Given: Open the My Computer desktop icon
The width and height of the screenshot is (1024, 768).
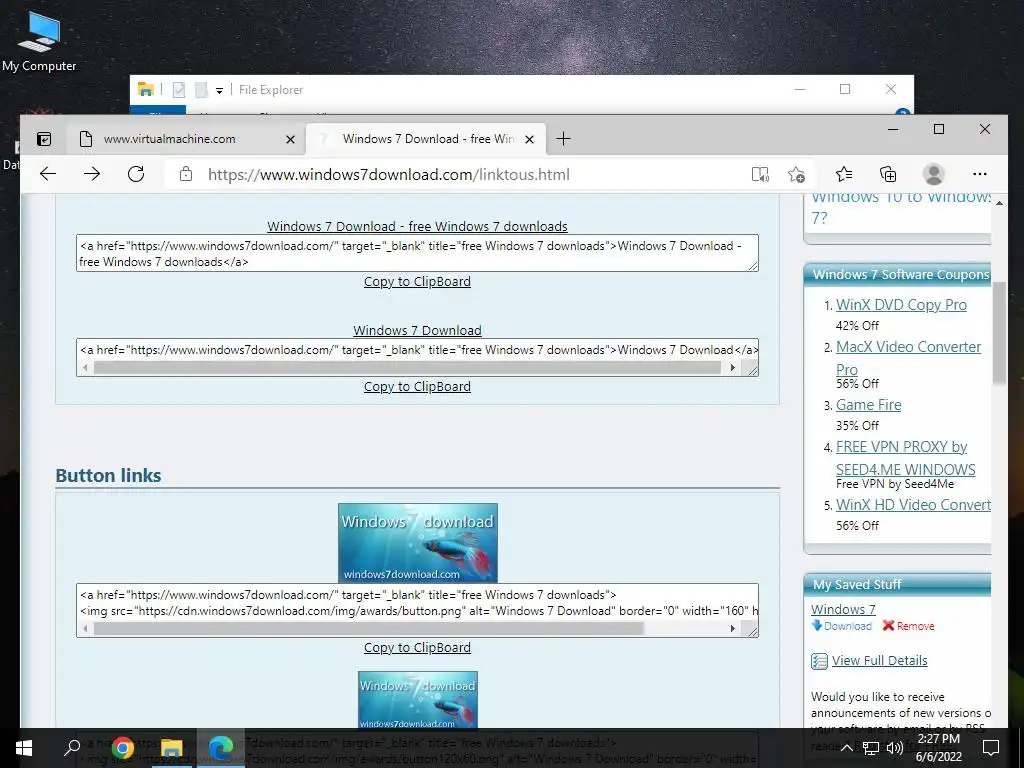Looking at the screenshot, I should click(x=39, y=40).
